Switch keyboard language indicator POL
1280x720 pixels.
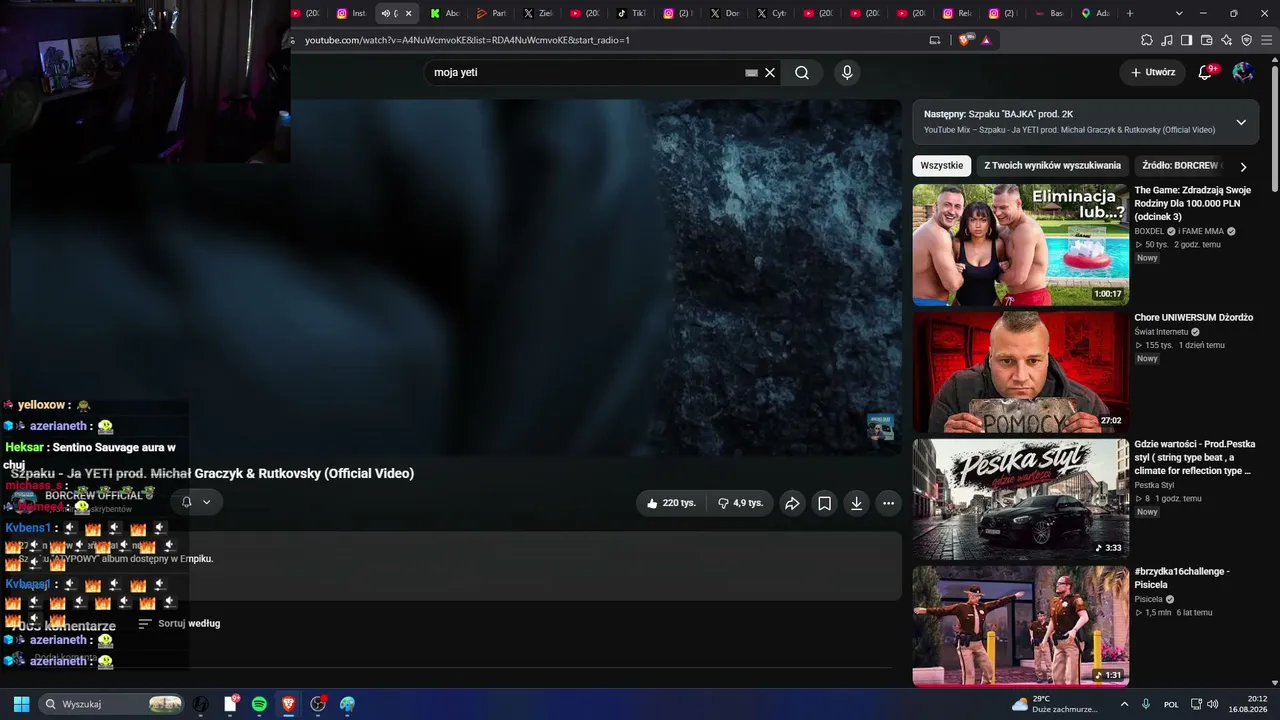coord(1171,704)
